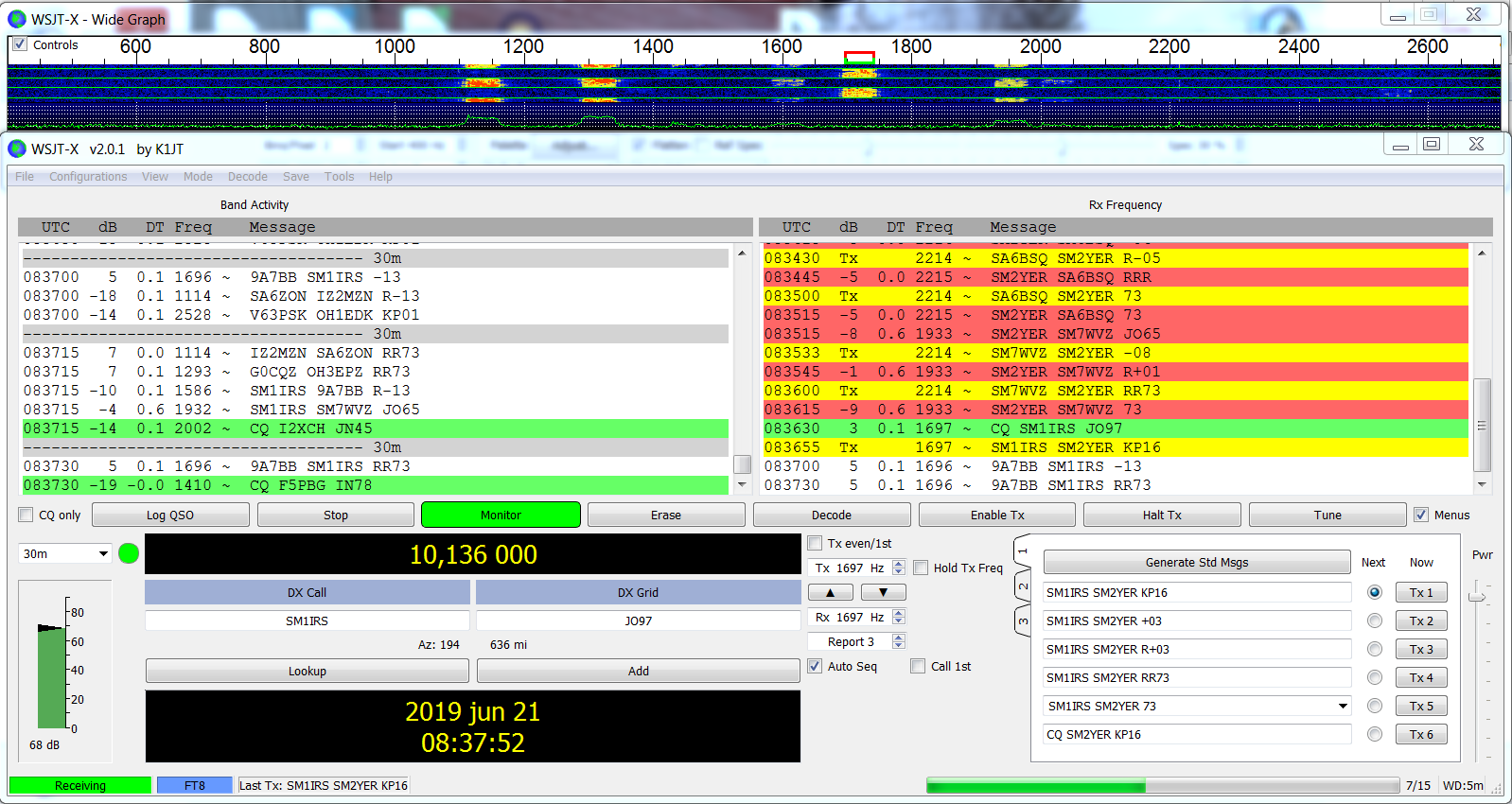The image size is (1512, 804).
Task: Open the Mode menu
Action: pyautogui.click(x=198, y=177)
